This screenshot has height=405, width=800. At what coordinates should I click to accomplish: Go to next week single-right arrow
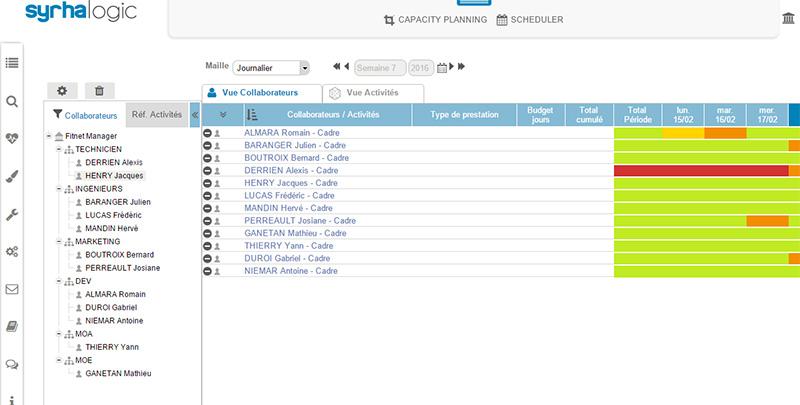tap(452, 66)
